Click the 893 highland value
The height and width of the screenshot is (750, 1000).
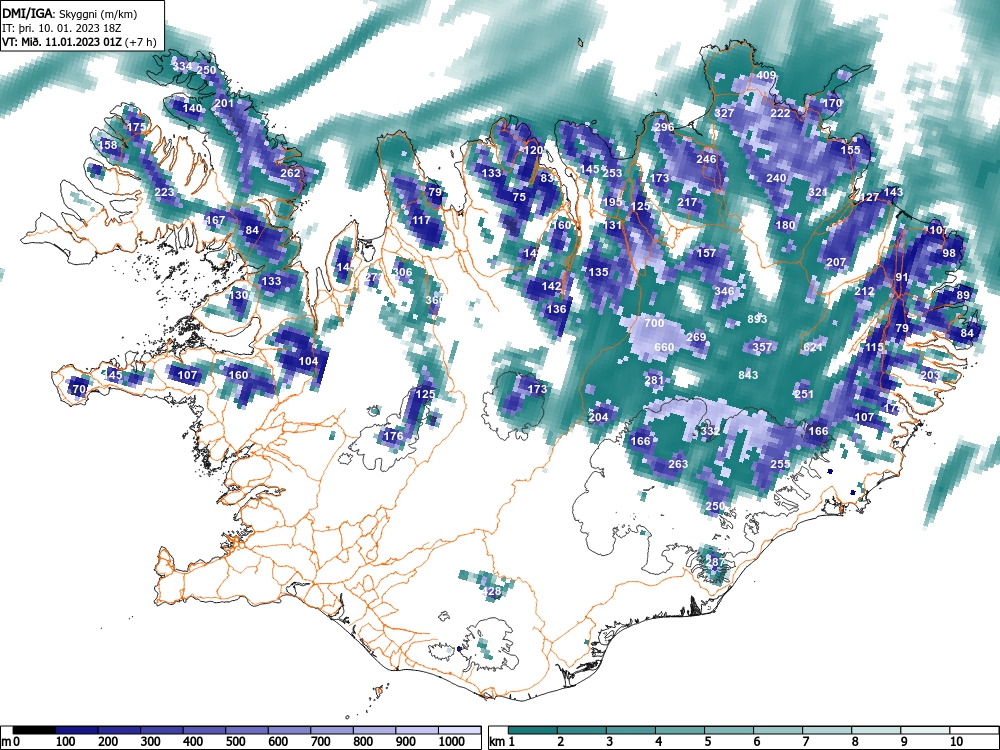(757, 319)
